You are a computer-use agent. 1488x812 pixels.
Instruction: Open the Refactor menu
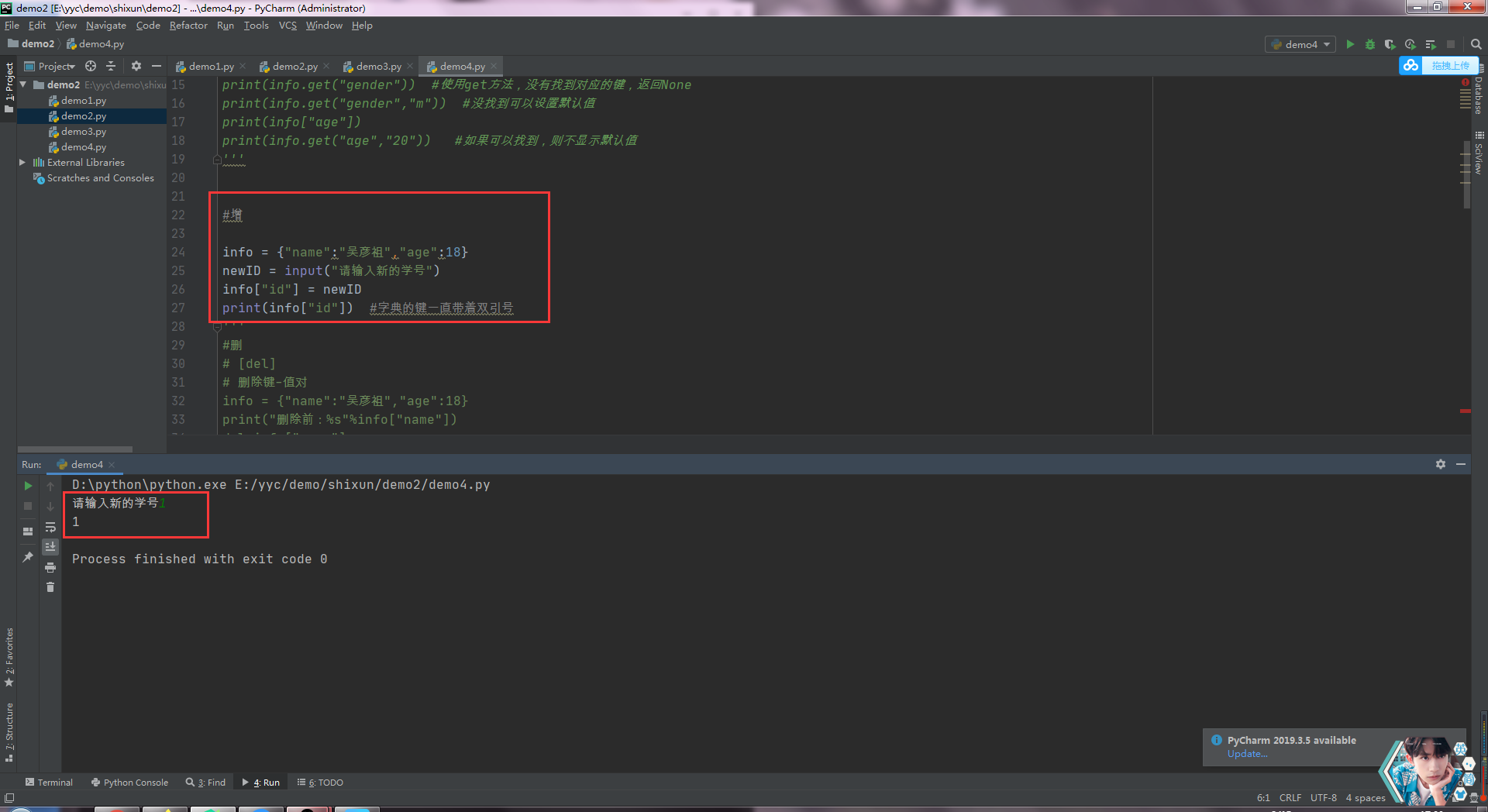[188, 26]
